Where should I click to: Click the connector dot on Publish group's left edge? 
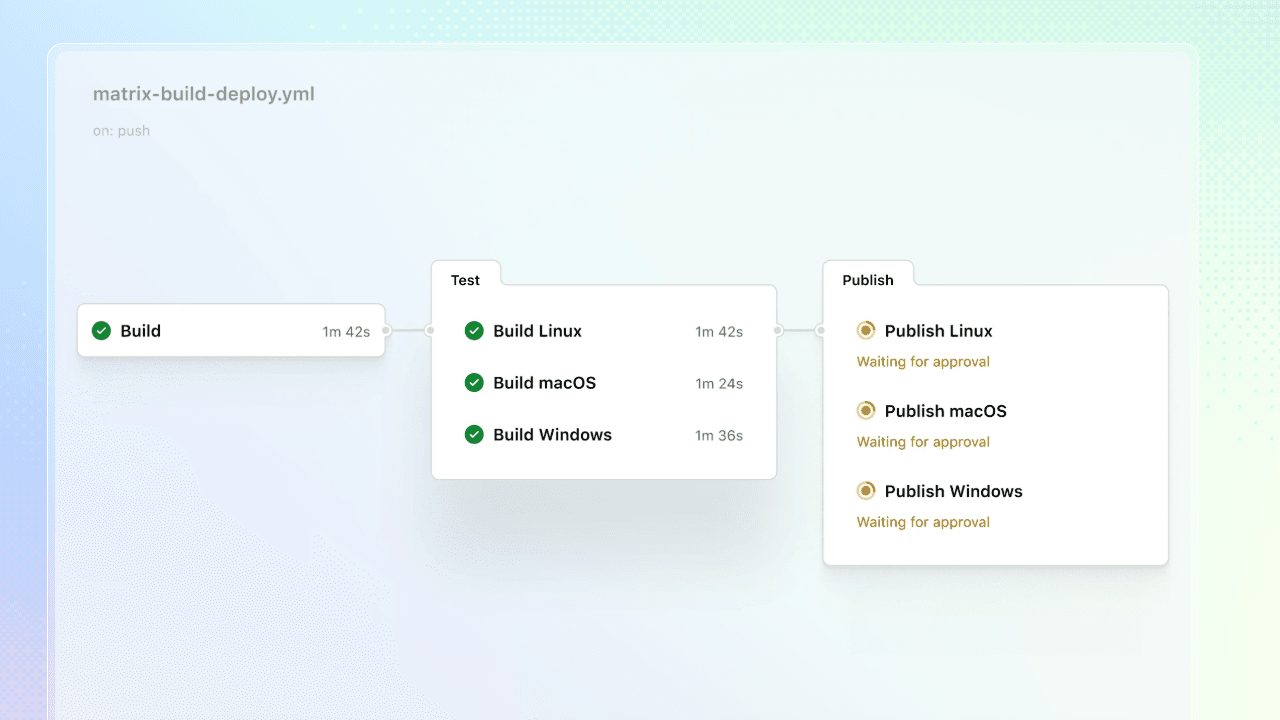tap(820, 330)
